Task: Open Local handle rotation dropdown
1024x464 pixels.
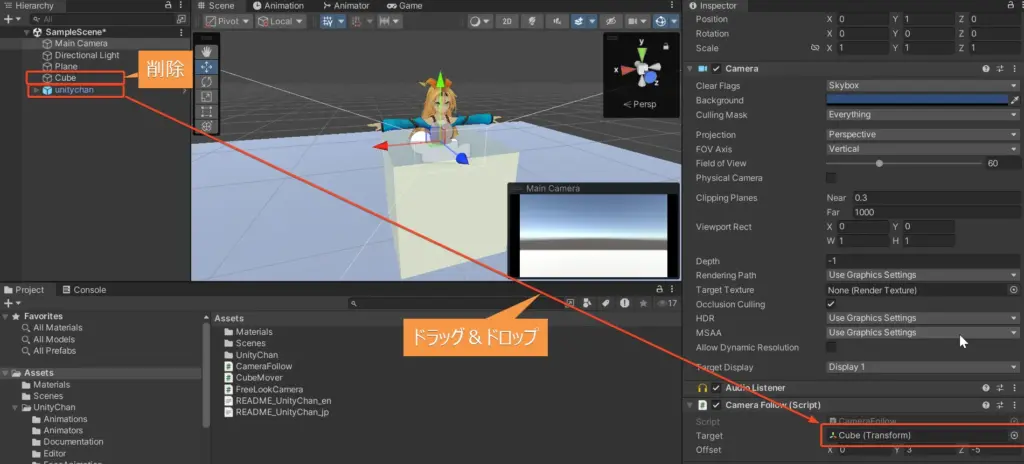Action: (281, 21)
